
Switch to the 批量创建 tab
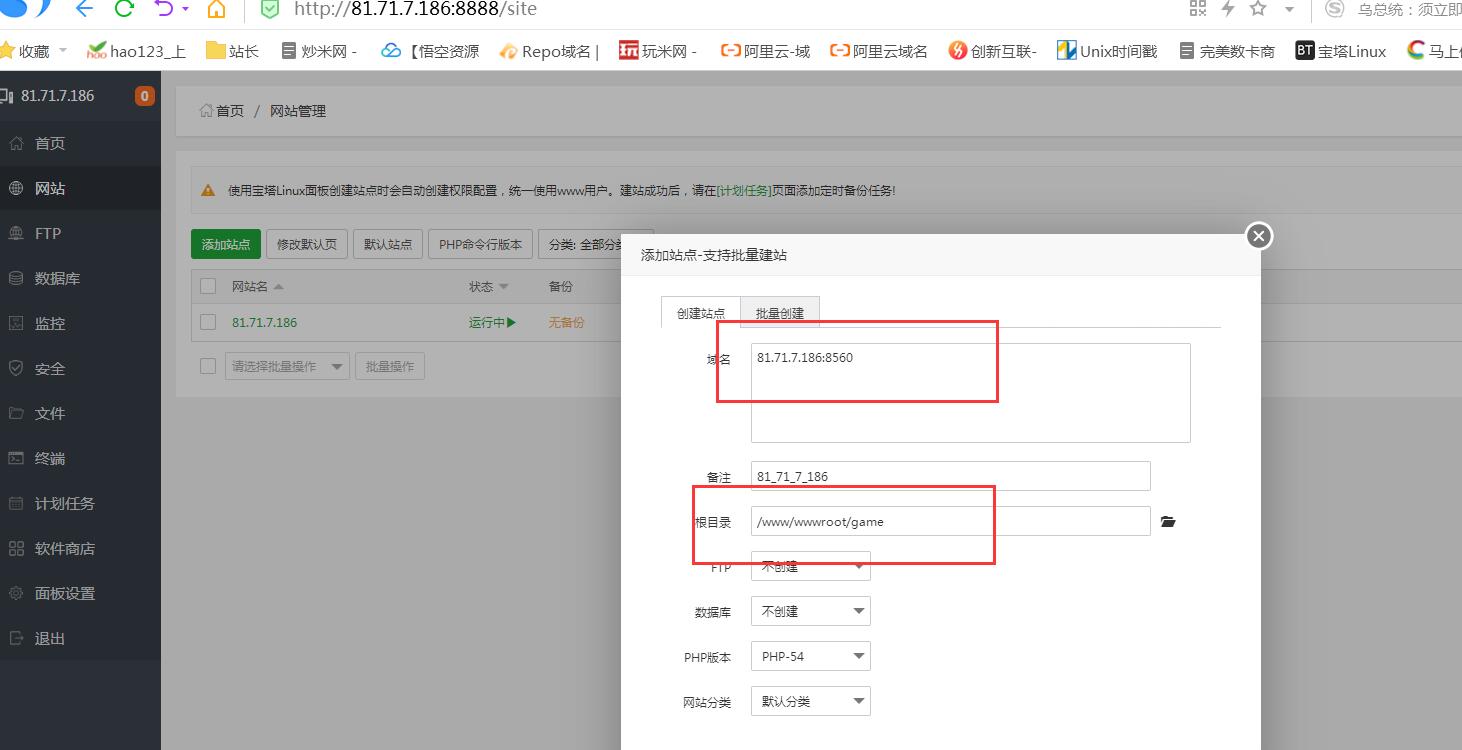779,313
